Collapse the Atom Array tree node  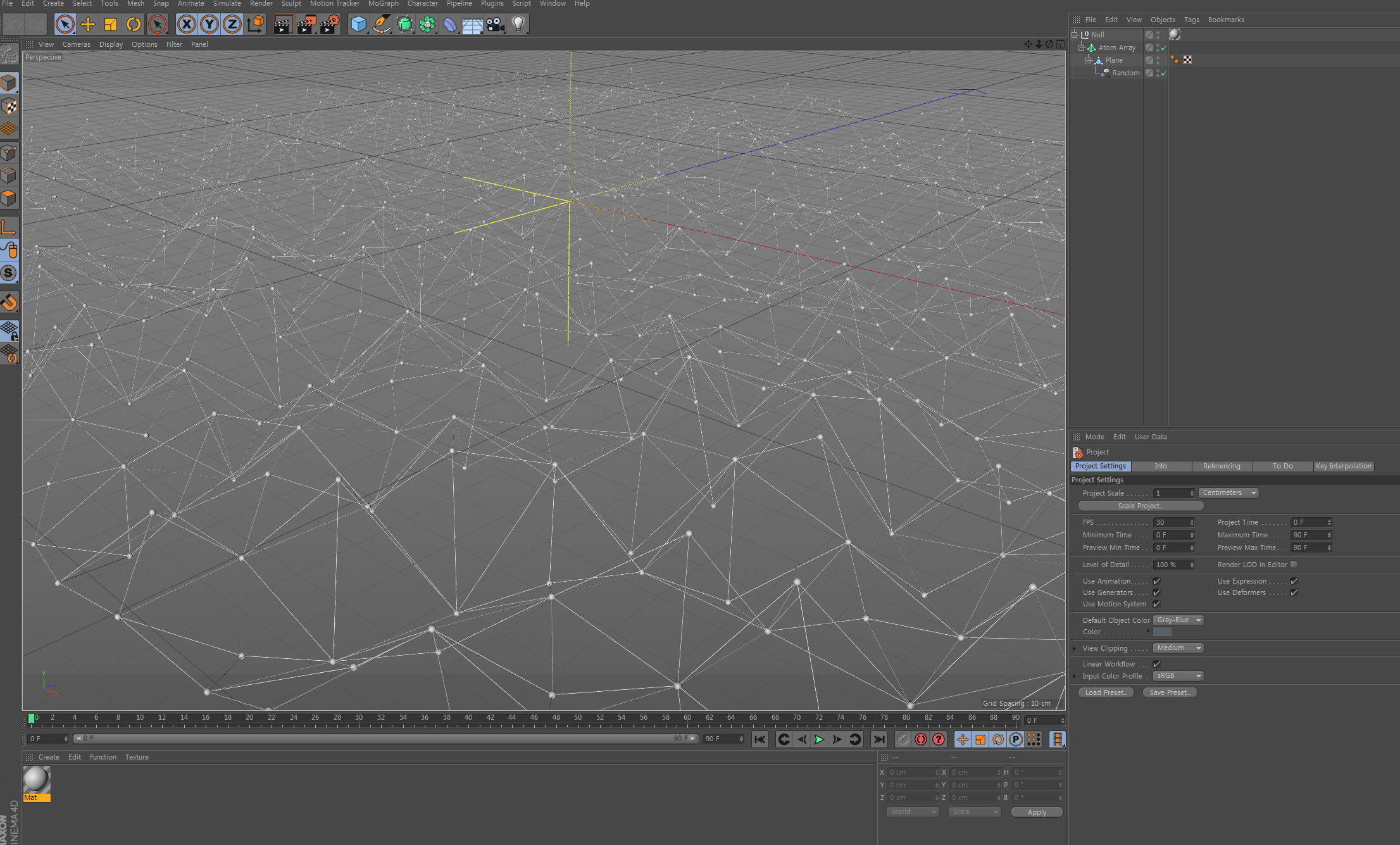[1082, 47]
